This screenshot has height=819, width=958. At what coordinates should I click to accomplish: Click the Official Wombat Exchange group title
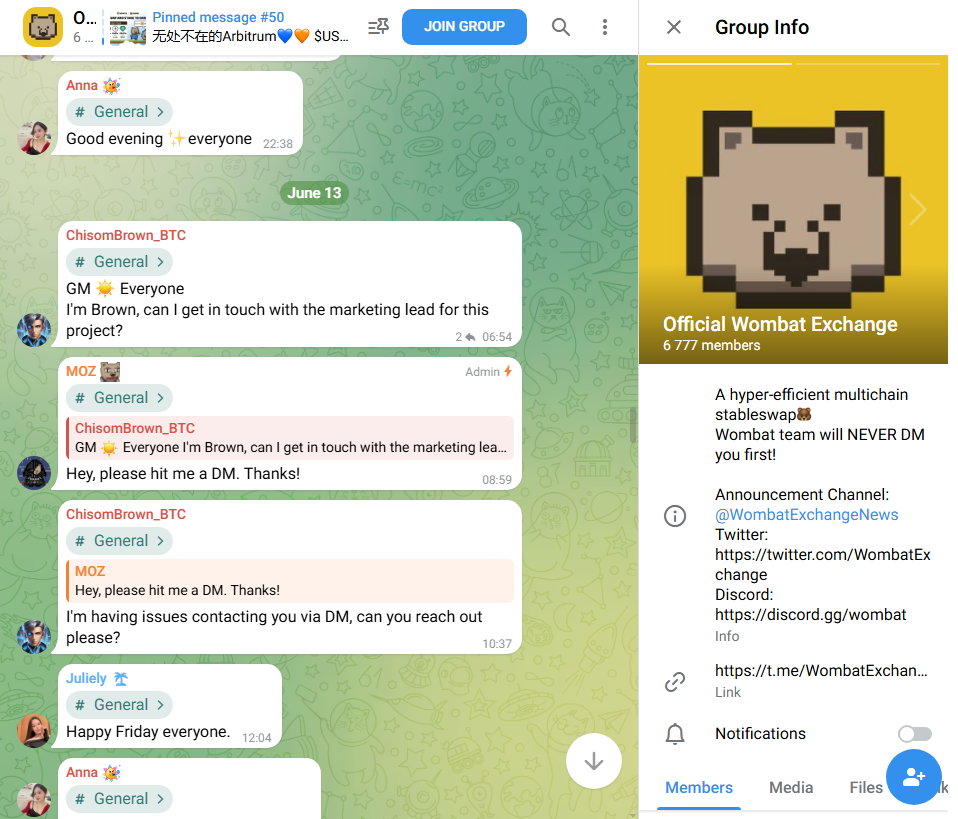780,324
